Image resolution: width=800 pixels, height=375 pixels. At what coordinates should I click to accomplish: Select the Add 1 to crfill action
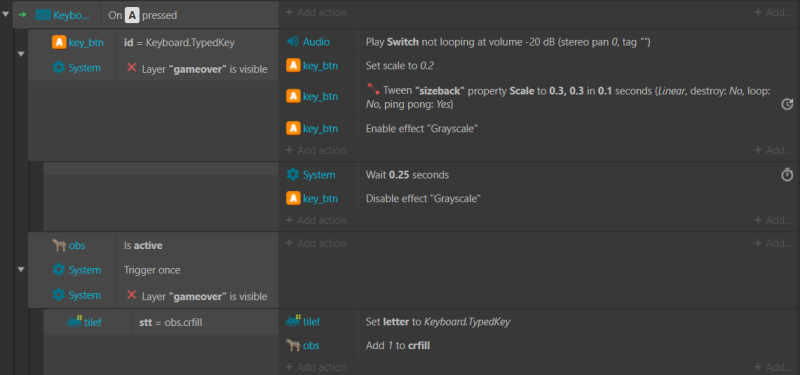click(398, 345)
